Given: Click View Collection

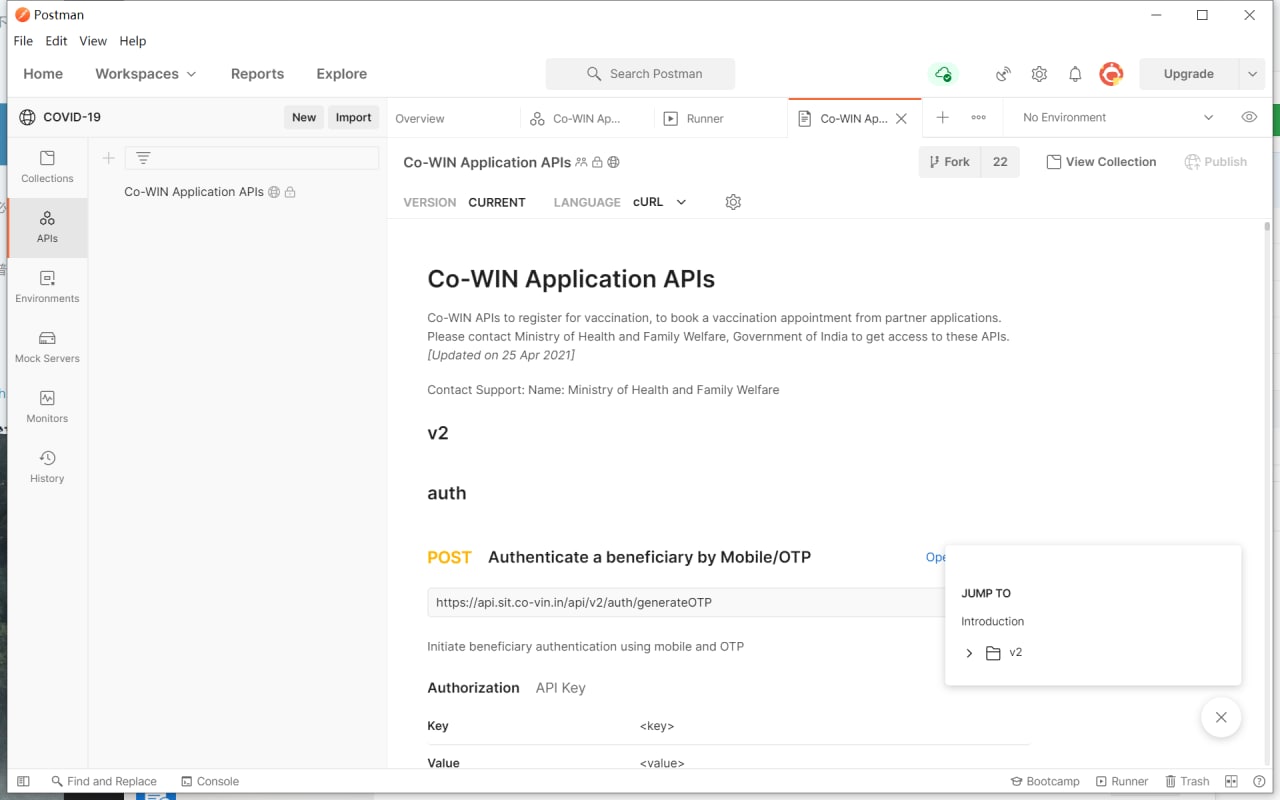Looking at the screenshot, I should click(1101, 162).
